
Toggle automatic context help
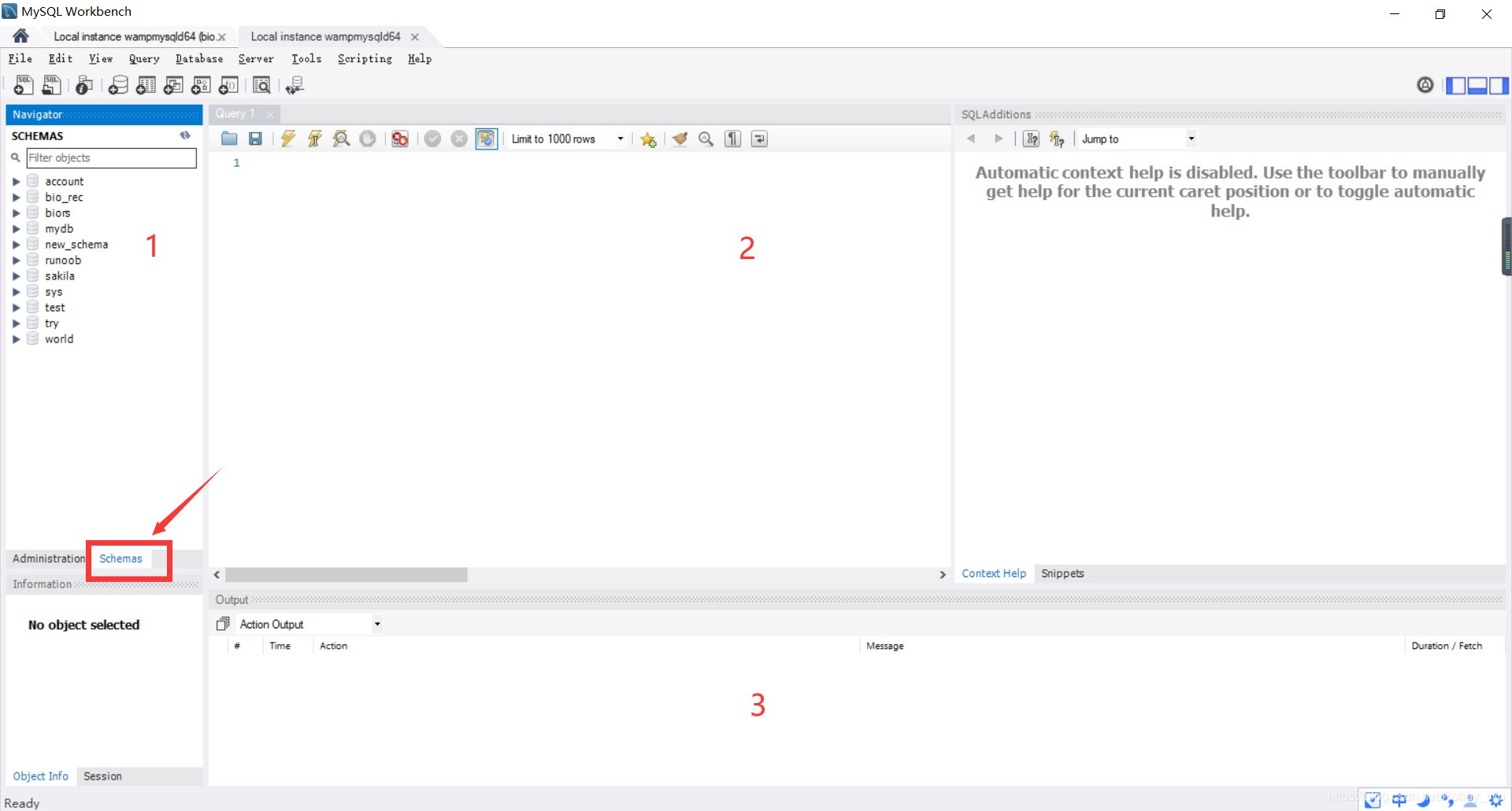point(1057,139)
